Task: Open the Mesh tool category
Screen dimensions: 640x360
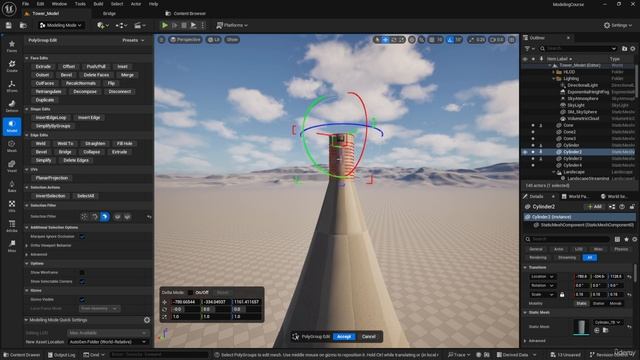Action: (x=12, y=146)
